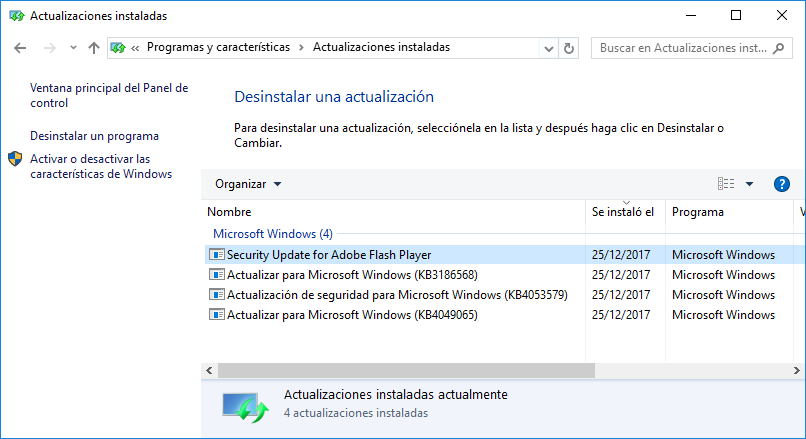806x439 pixels.
Task: Open the Organizar menu
Action: point(248,184)
